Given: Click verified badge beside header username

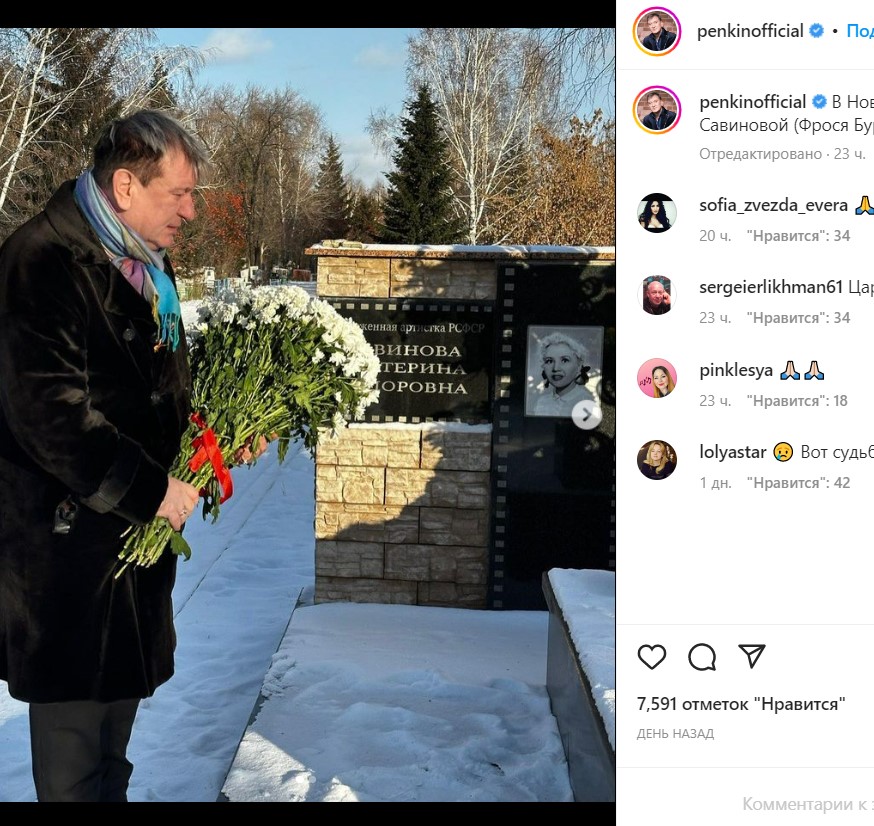Looking at the screenshot, I should [816, 31].
